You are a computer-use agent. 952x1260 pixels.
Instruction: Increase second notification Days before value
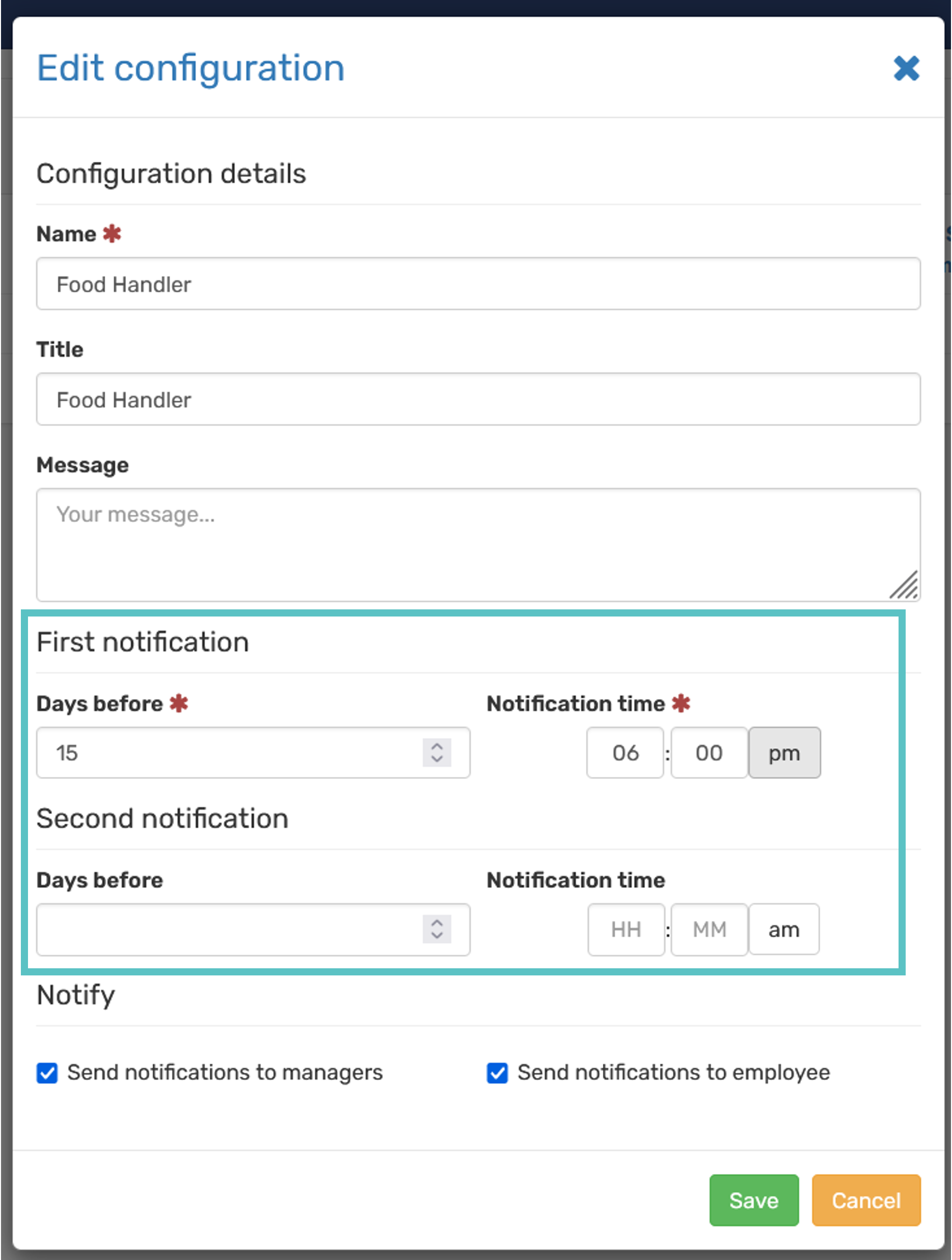click(x=437, y=923)
